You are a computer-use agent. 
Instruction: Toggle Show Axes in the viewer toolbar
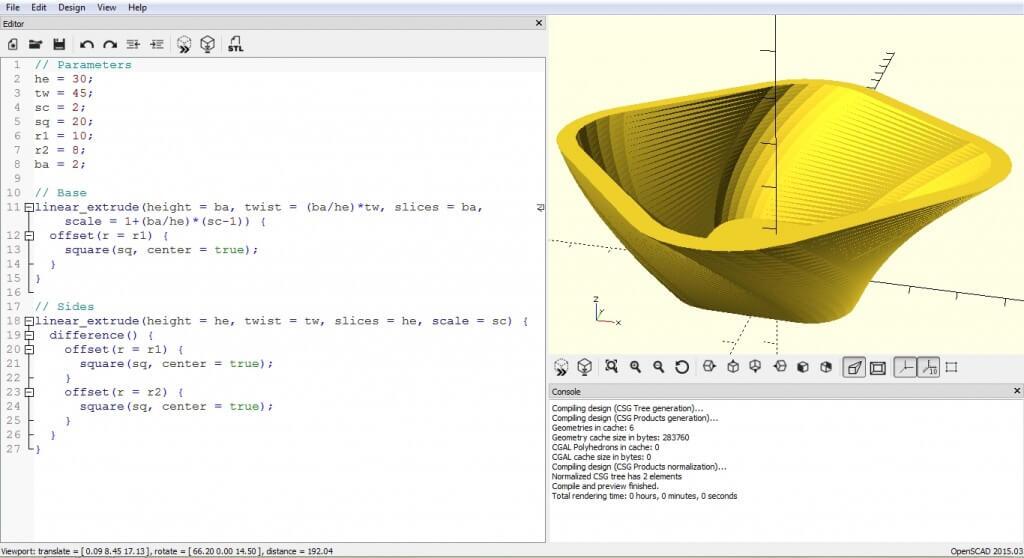point(903,367)
